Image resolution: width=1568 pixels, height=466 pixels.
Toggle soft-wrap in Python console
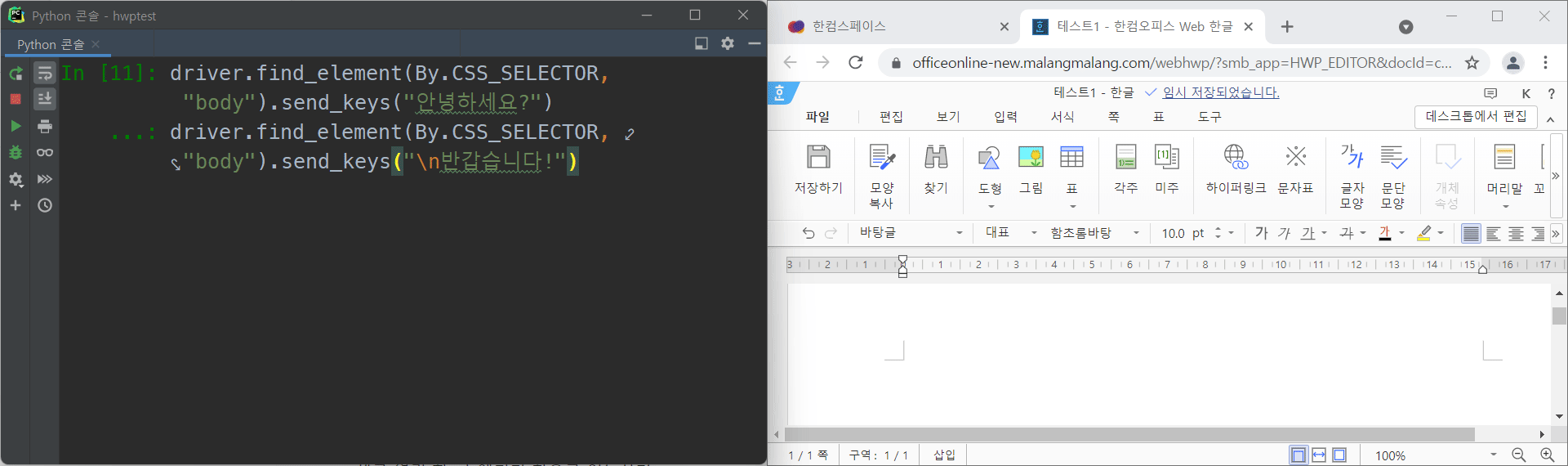(45, 74)
